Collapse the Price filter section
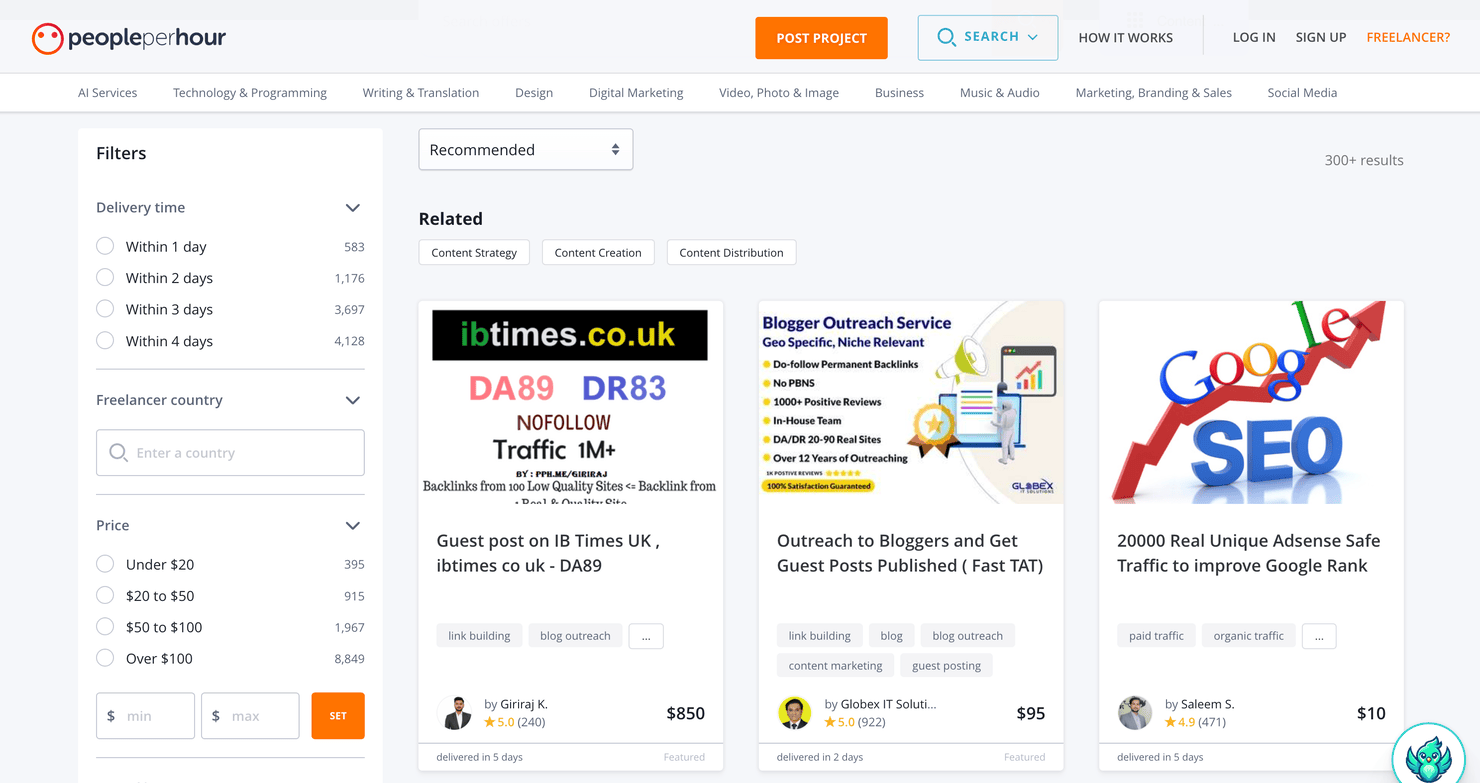The width and height of the screenshot is (1480, 783). pos(352,526)
